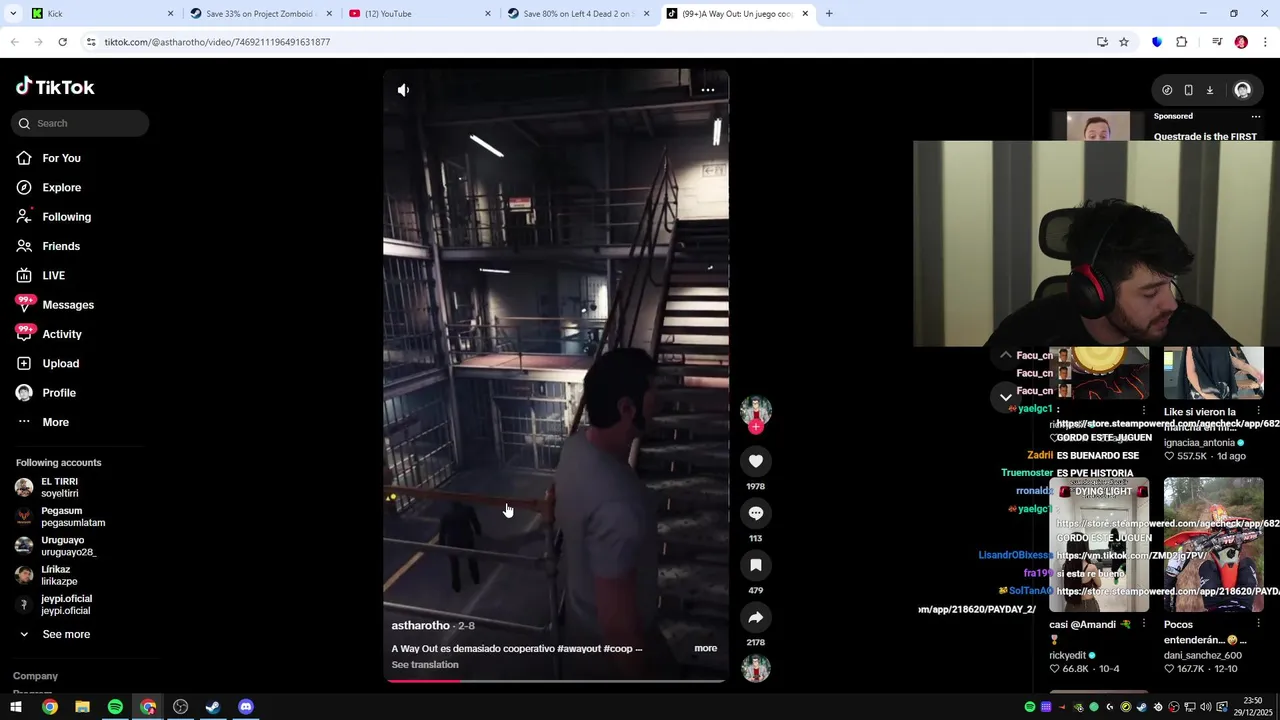Switch to the Left 4 Dead 2 tab
Image resolution: width=1280 pixels, height=720 pixels.
point(577,14)
